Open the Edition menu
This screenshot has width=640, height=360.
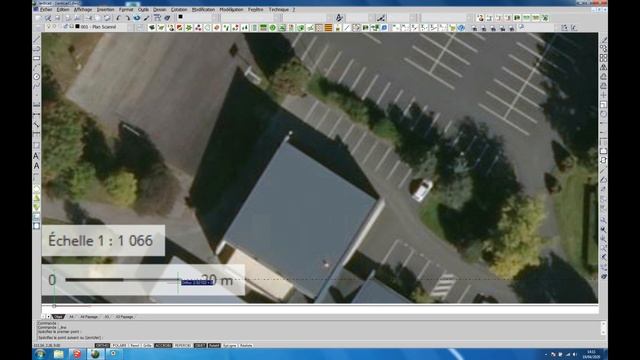63,9
